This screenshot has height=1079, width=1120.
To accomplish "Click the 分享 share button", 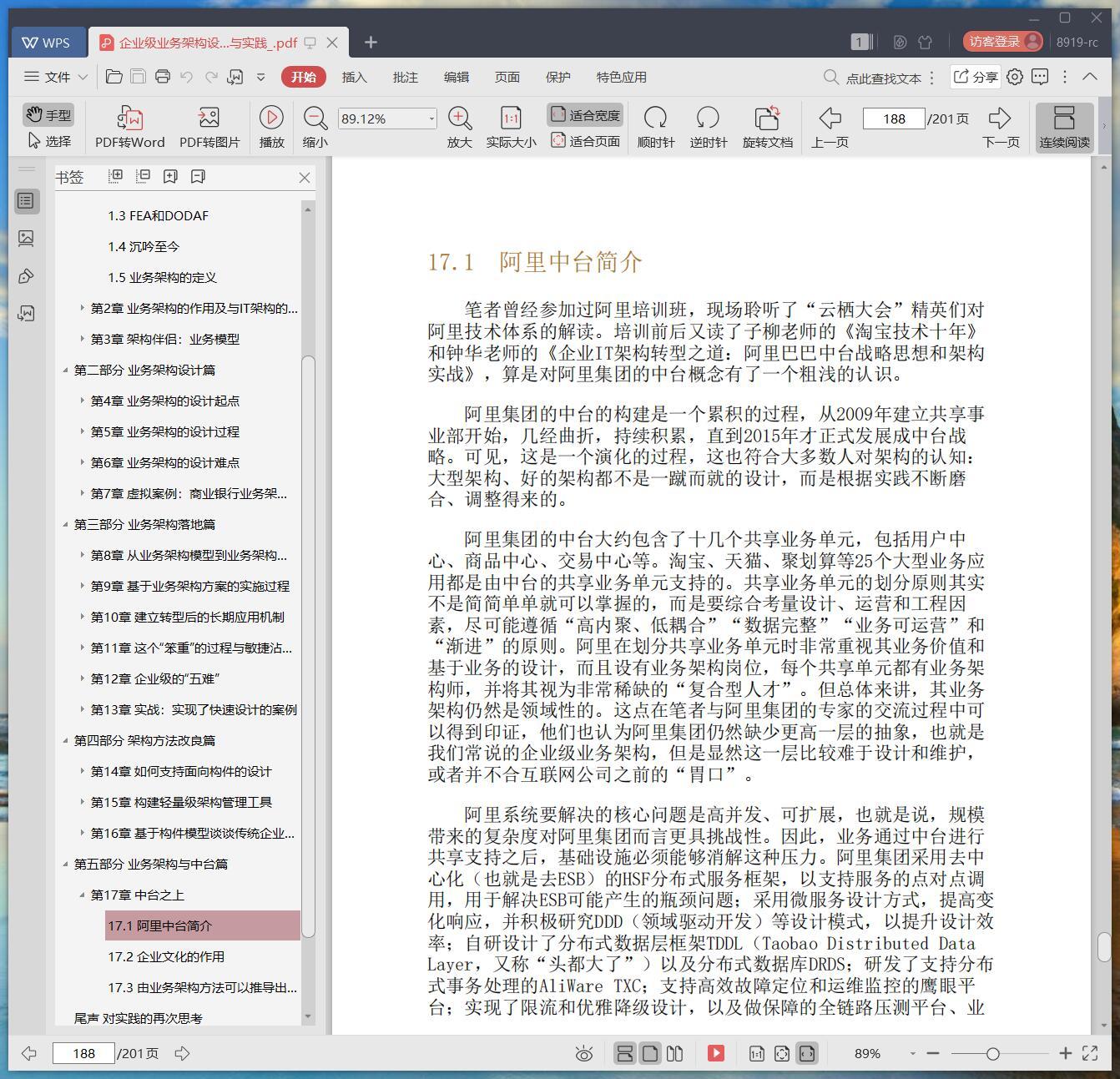I will (976, 77).
